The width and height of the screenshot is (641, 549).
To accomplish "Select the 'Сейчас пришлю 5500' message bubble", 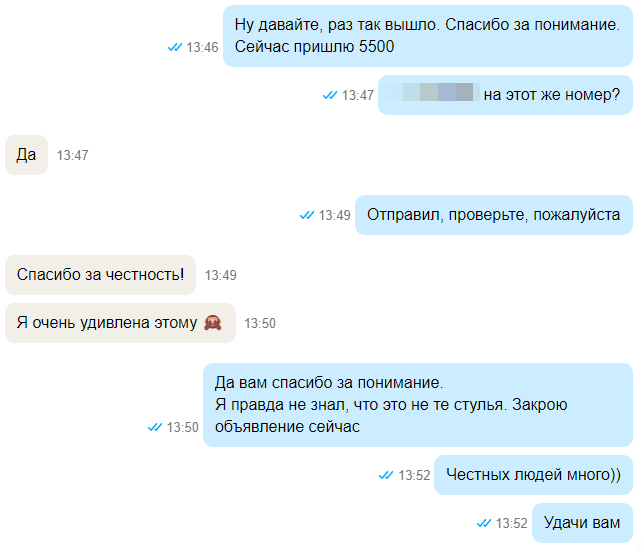I will [x=428, y=36].
